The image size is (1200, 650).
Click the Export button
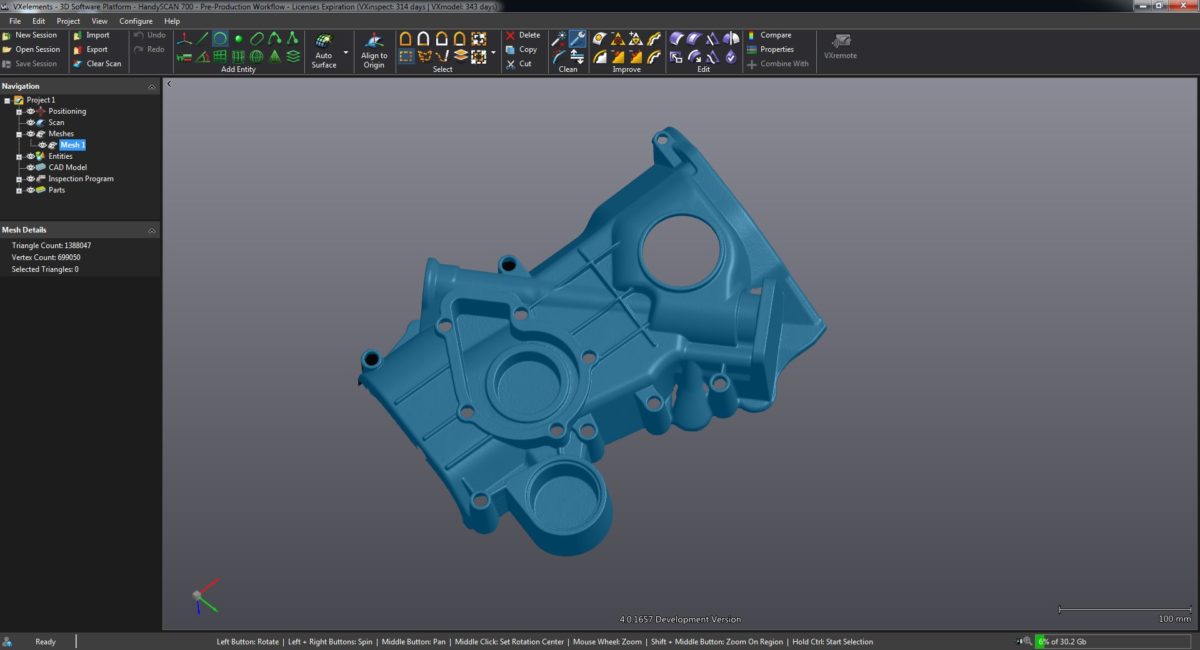pyautogui.click(x=97, y=49)
